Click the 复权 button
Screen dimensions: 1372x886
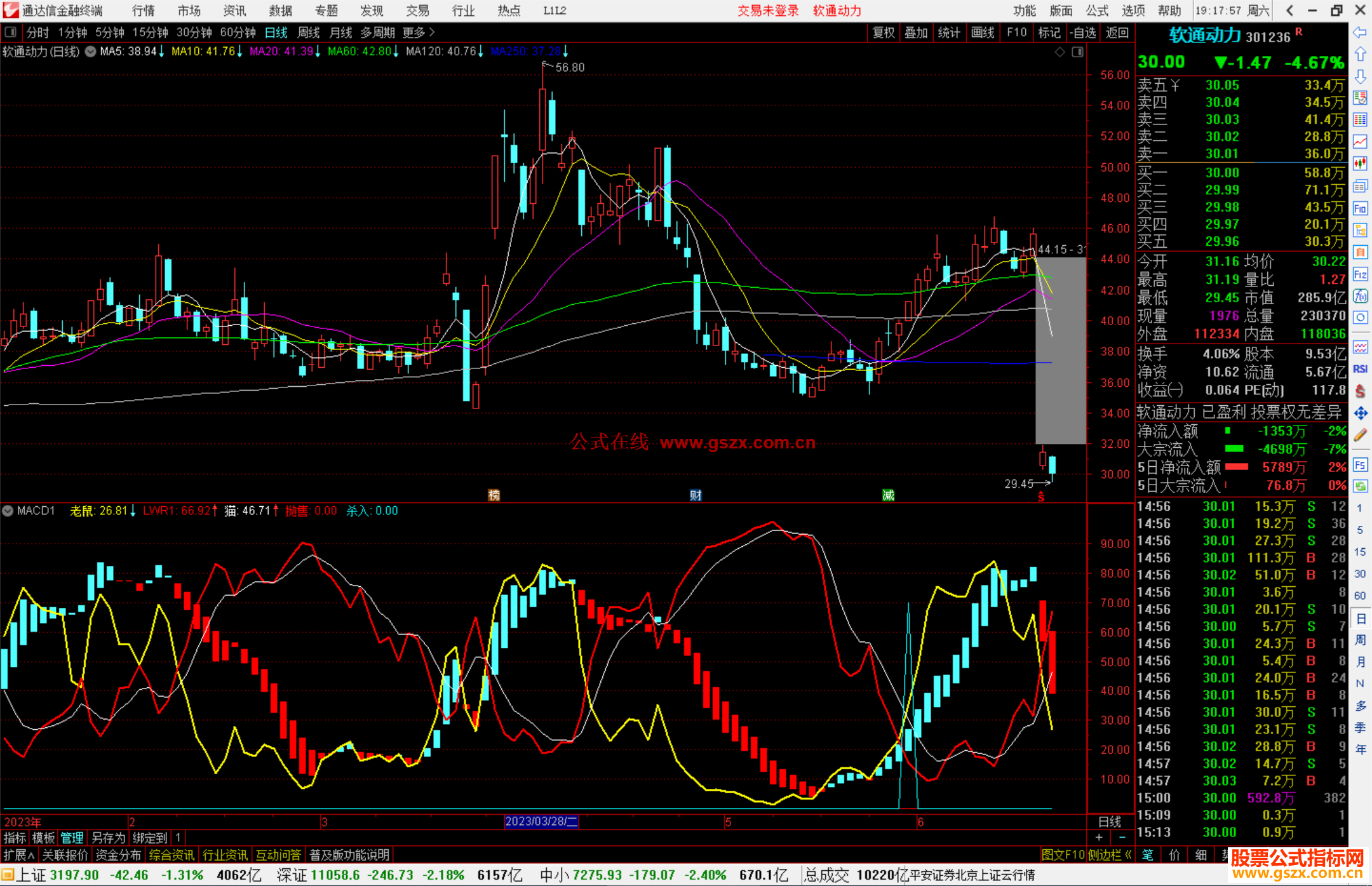tap(884, 32)
